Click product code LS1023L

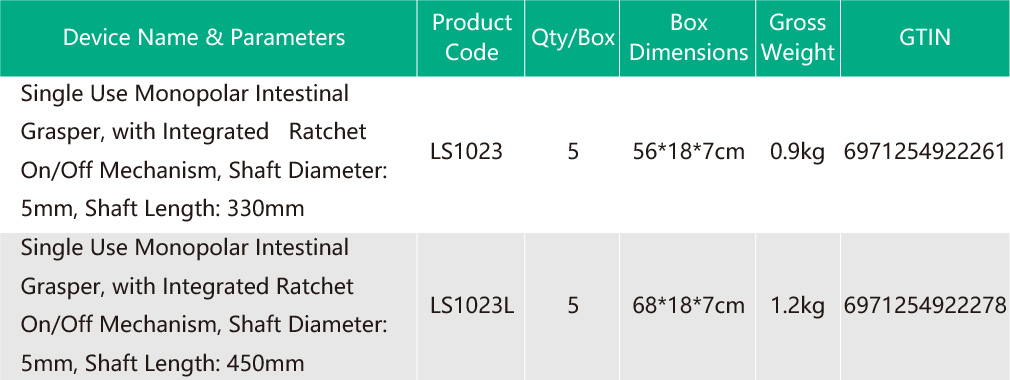(472, 305)
